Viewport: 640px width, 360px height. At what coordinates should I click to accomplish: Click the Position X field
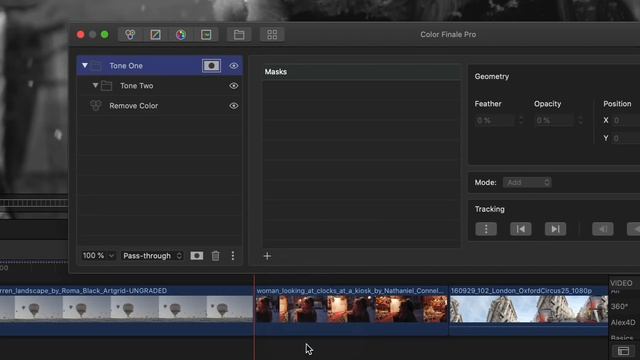[626, 120]
